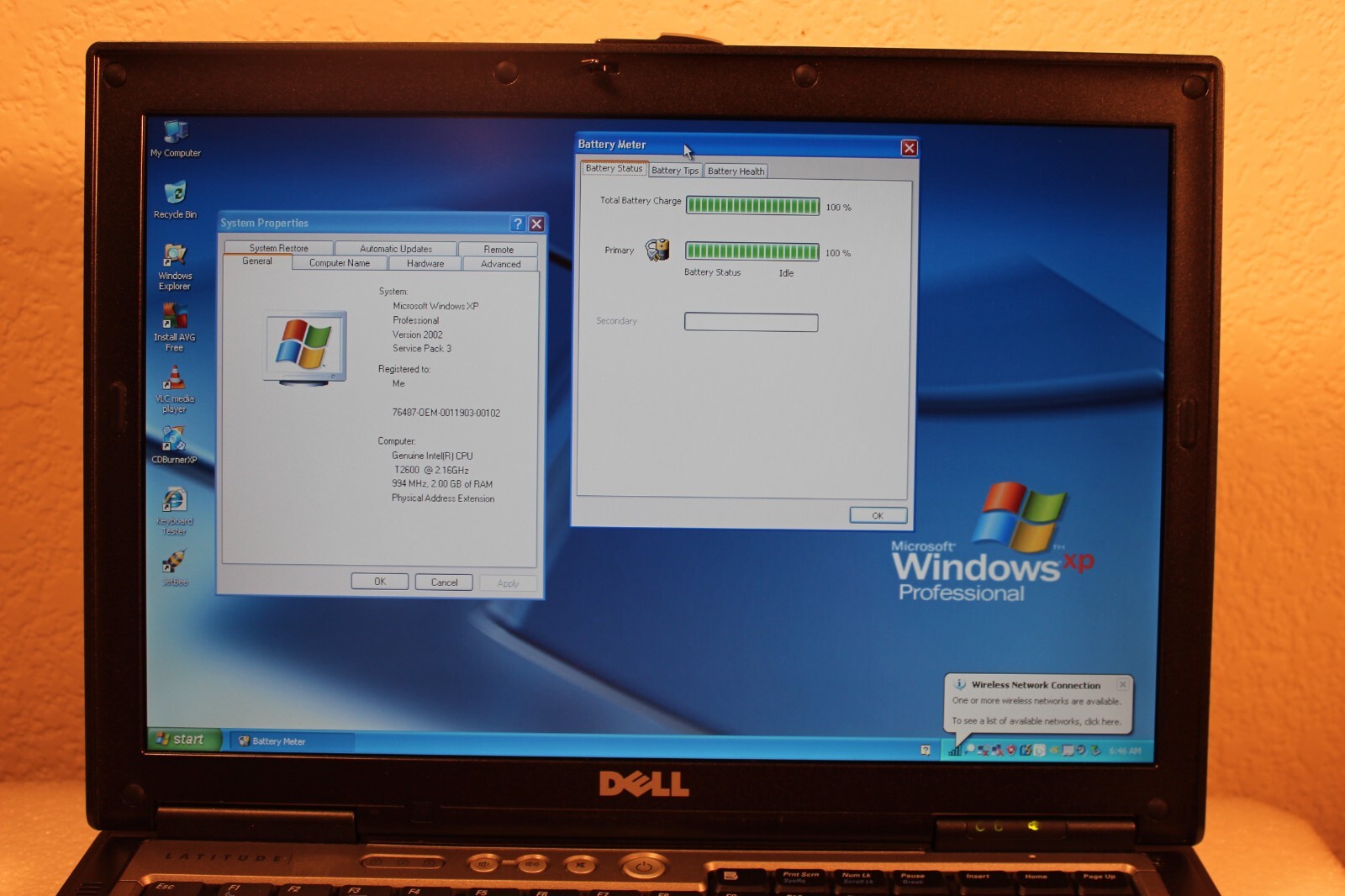
Task: Click the 'Service Pack 3' text
Action: pyautogui.click(x=422, y=348)
